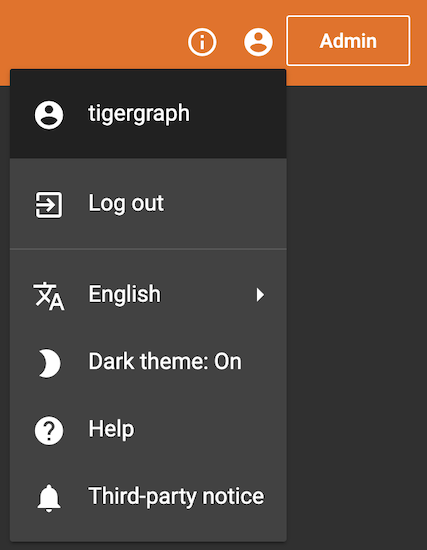Click the menu divider under Log out

pyautogui.click(x=148, y=249)
